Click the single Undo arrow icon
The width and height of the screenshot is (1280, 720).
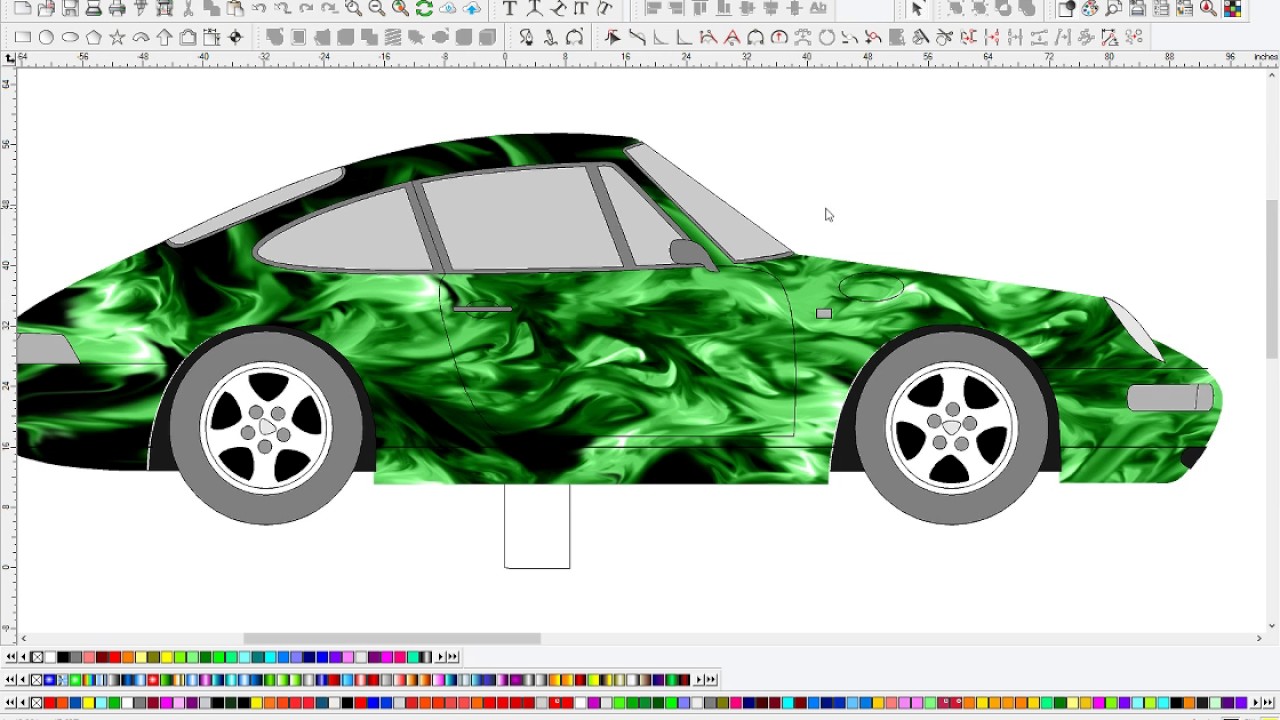(259, 8)
